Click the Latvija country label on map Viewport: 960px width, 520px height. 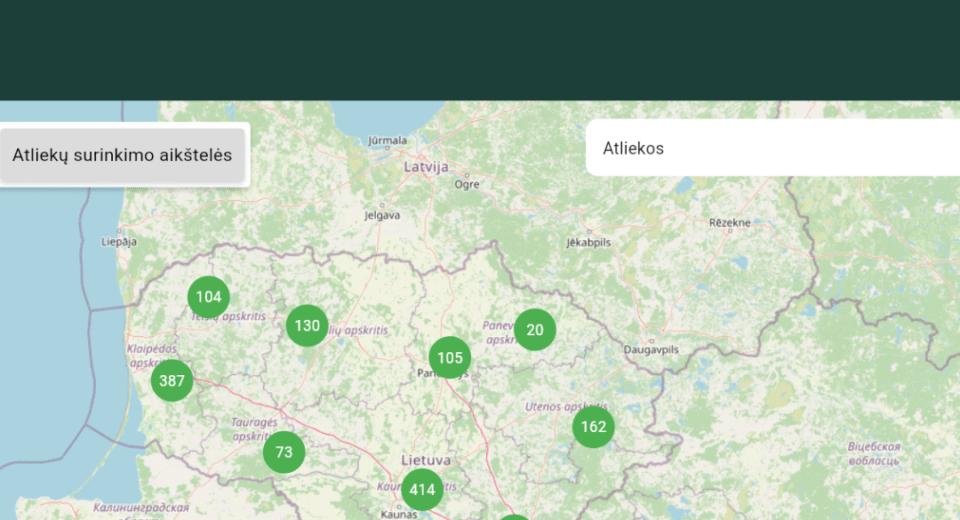click(426, 167)
